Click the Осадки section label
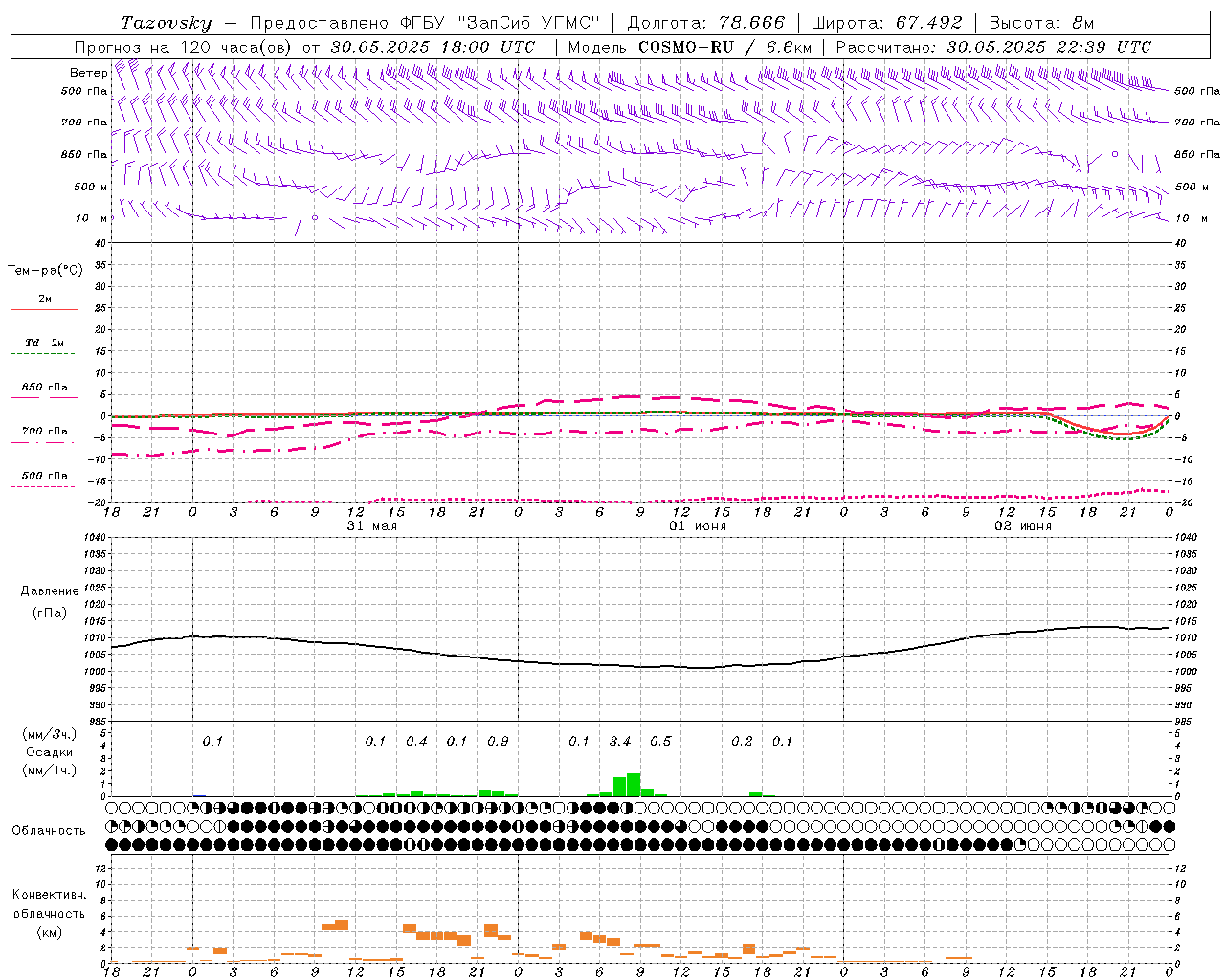Image resolution: width=1225 pixels, height=980 pixels. (50, 752)
